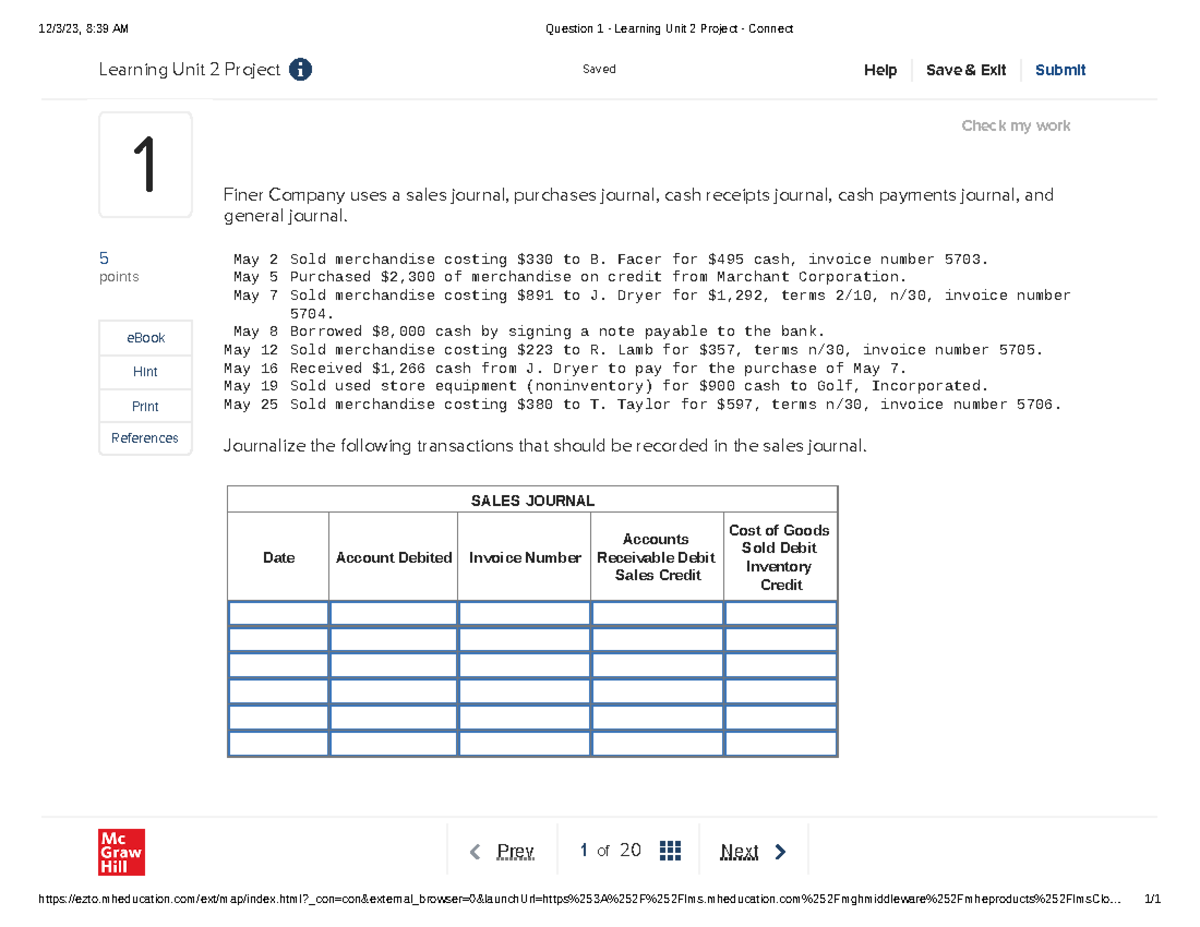Show the Hint for this question
Screen dimensions: 1200x927
145,371
